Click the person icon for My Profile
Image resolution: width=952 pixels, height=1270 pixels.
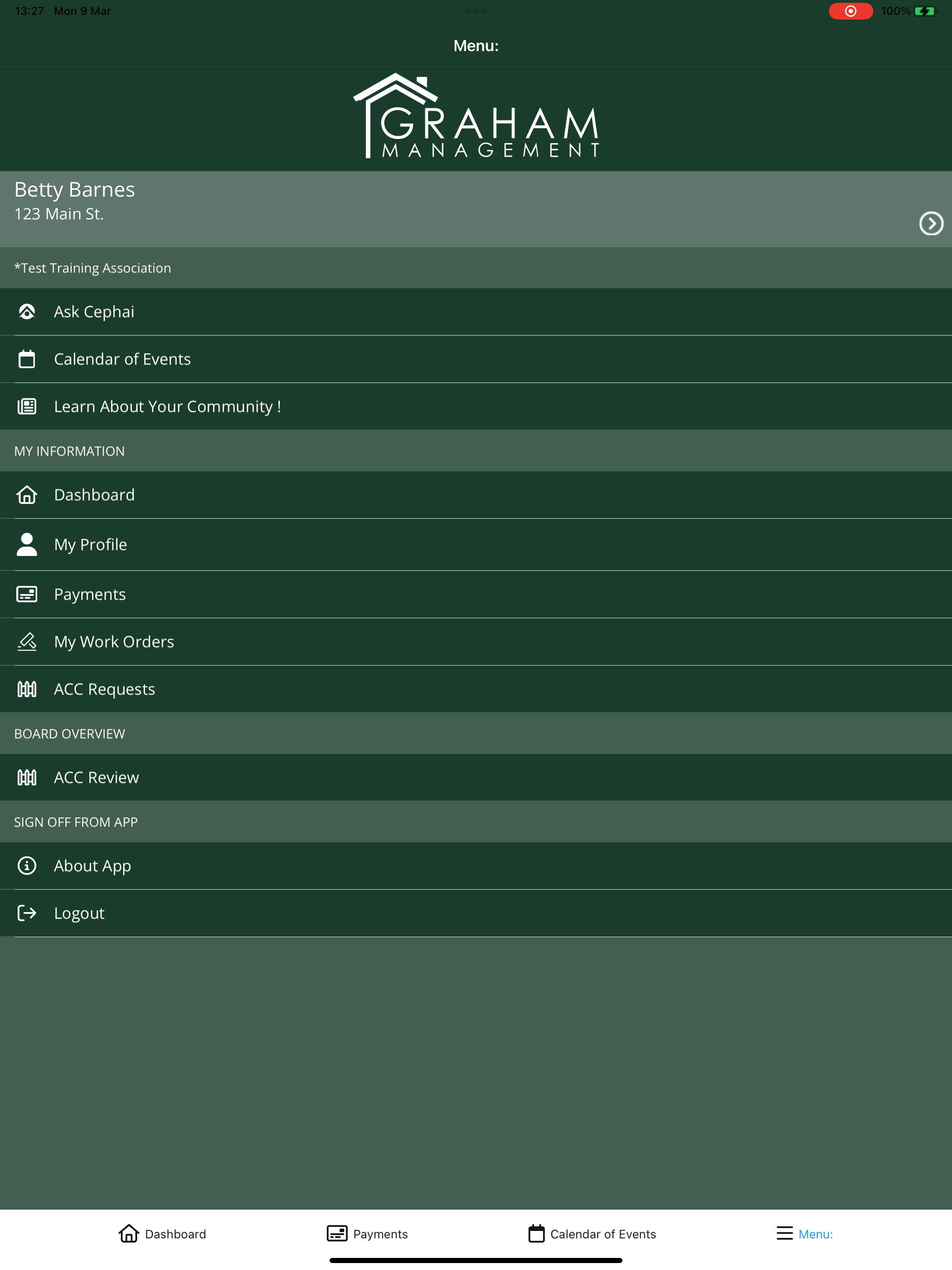click(x=27, y=544)
